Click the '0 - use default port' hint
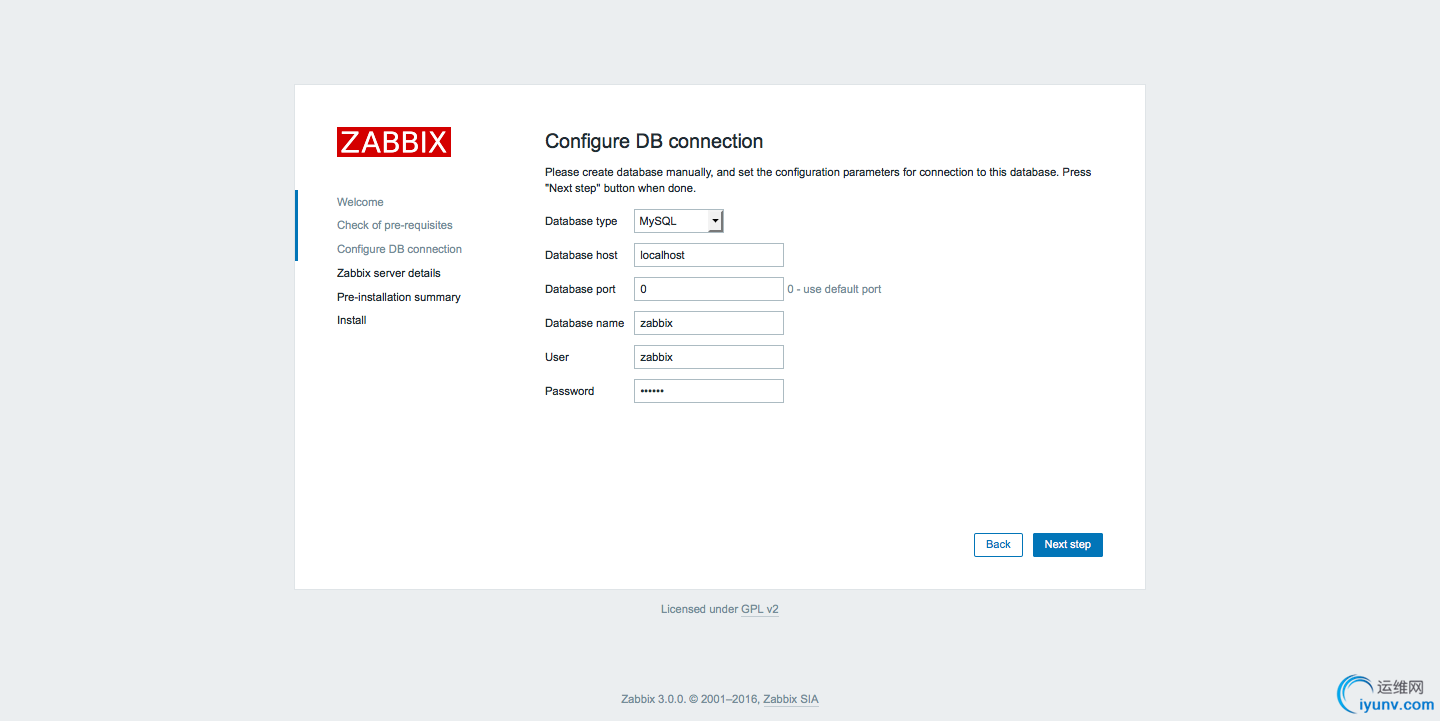1440x721 pixels. [834, 289]
